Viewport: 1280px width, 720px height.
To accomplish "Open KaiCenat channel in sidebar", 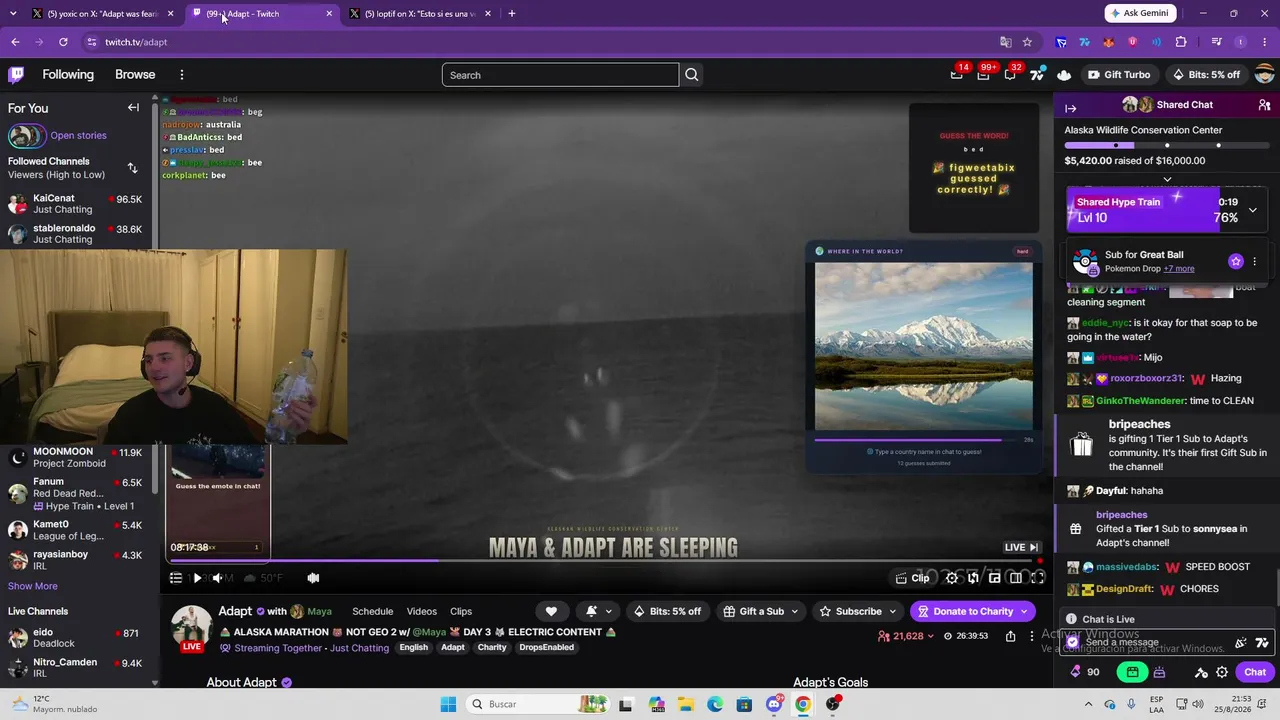I will (x=75, y=204).
